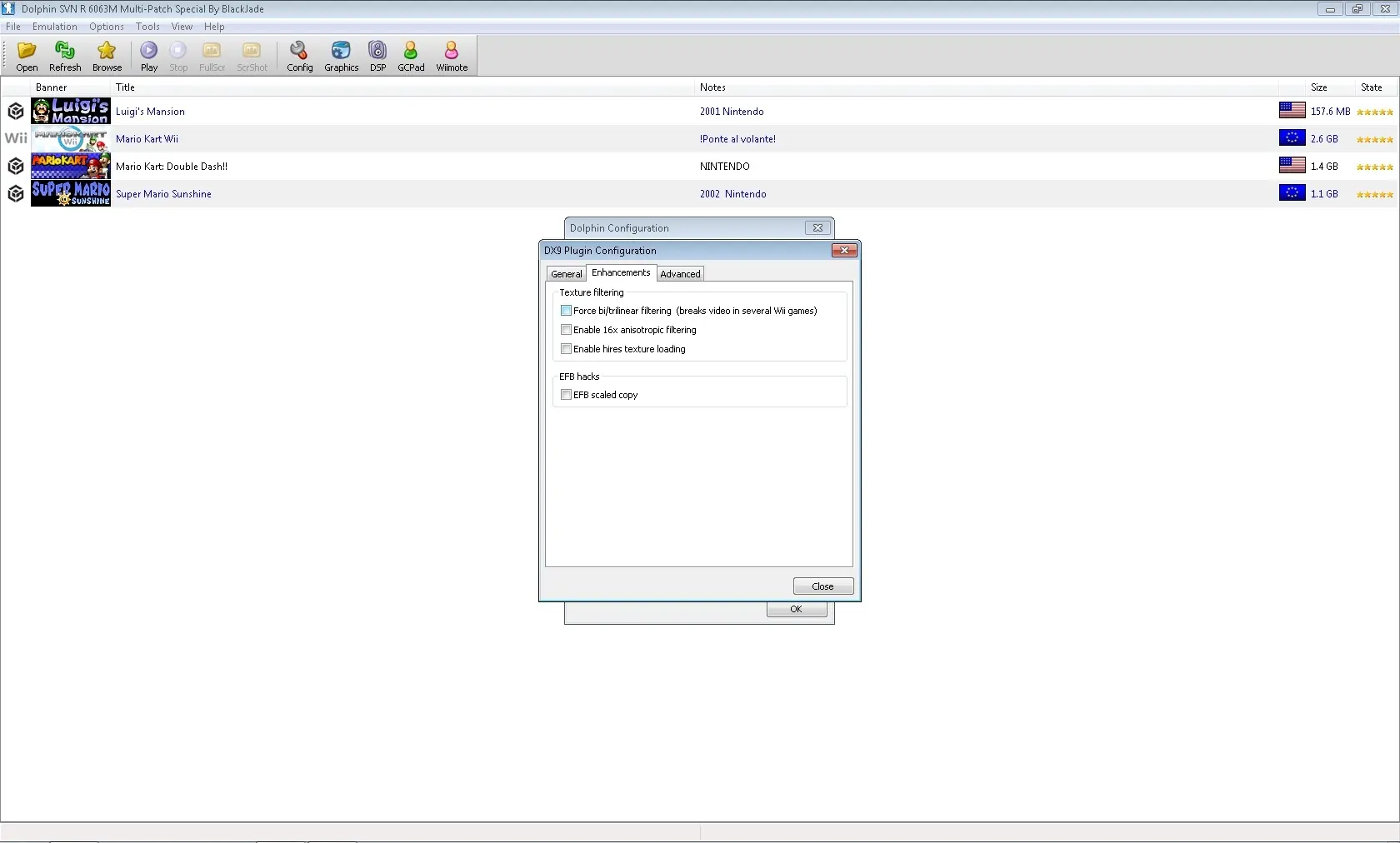Viewport: 1400px width, 843px height.
Task: Toggle EFB scaled copy checkbox
Action: (x=567, y=395)
